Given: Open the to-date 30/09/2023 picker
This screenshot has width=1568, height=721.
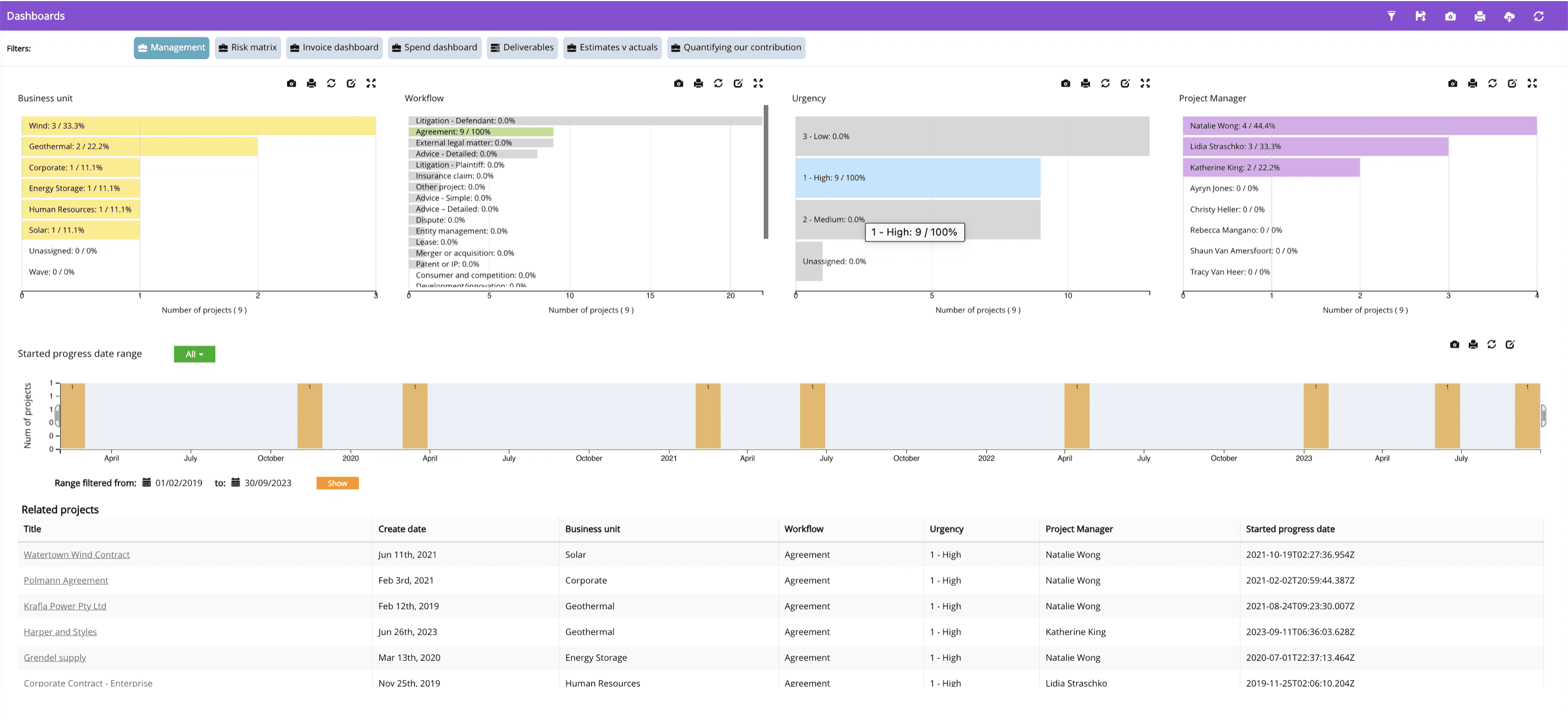Looking at the screenshot, I should click(x=236, y=483).
